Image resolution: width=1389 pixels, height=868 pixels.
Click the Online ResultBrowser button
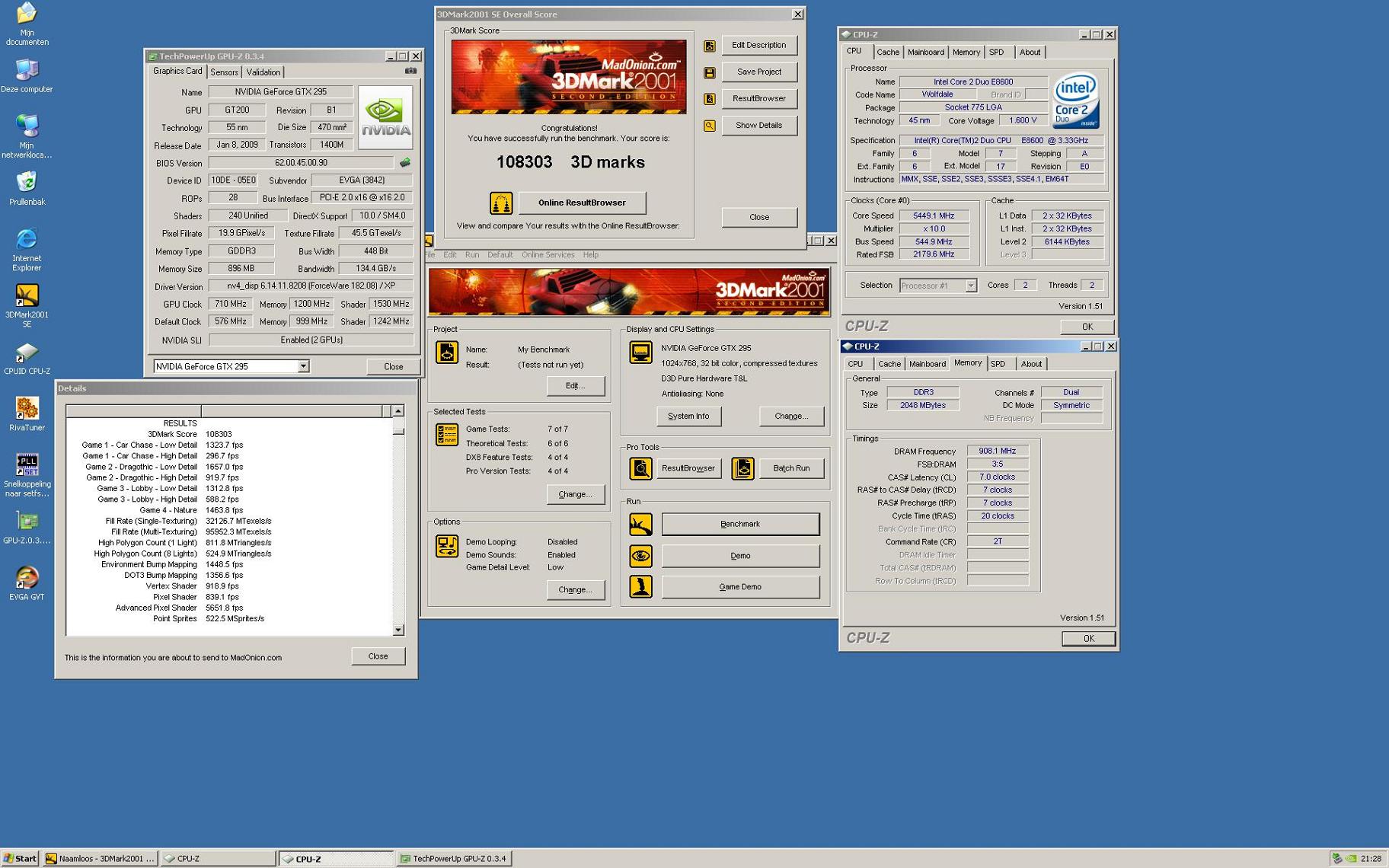coord(582,203)
